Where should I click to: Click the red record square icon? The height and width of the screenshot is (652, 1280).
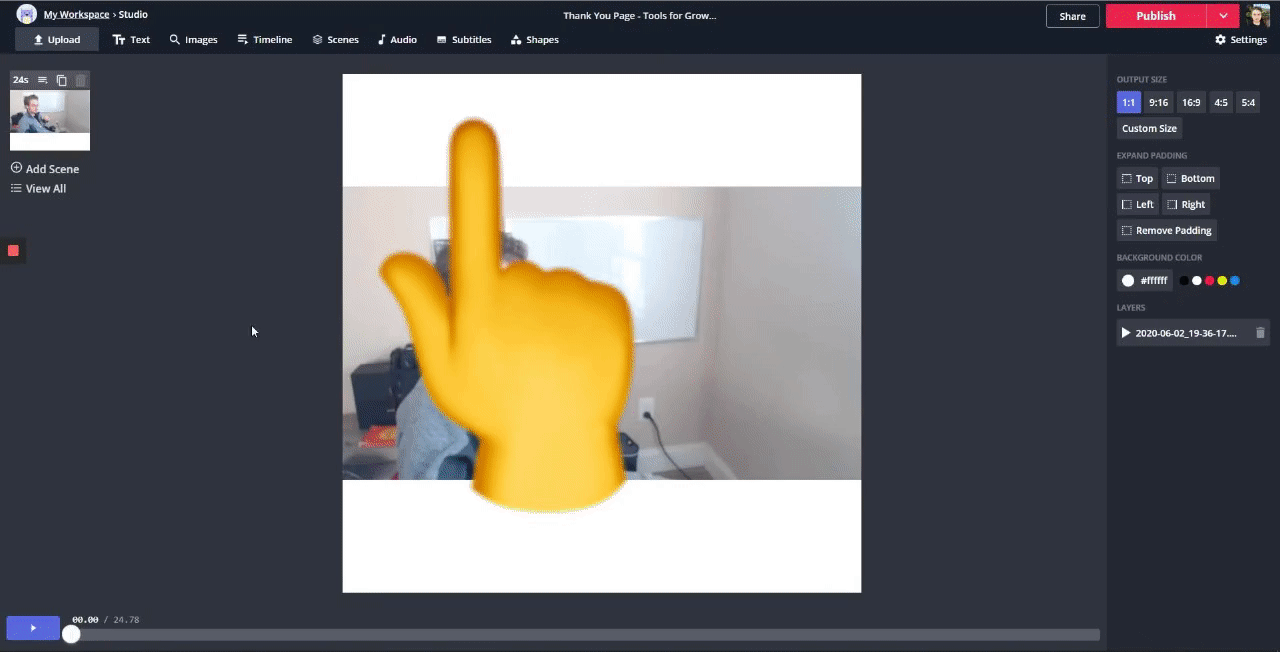[13, 250]
